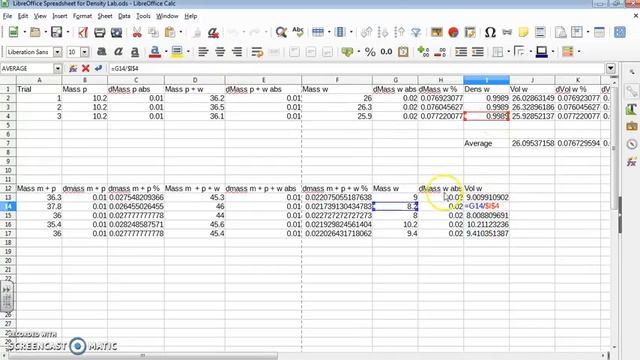Image resolution: width=640 pixels, height=360 pixels.
Task: Insert image from toolbar
Action: coord(437,32)
